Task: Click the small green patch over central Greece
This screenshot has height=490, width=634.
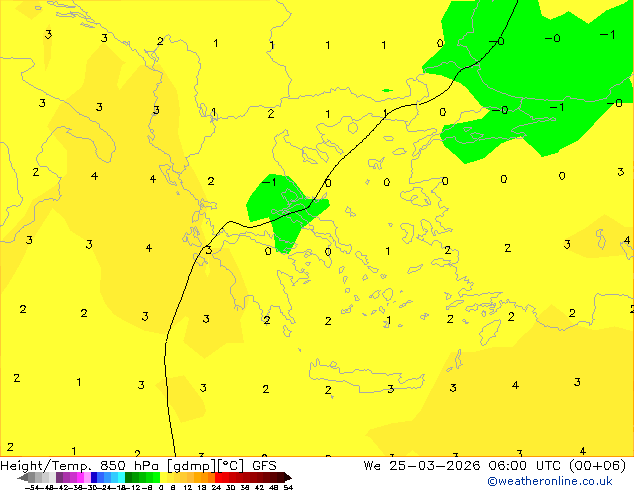Action: [x=288, y=212]
